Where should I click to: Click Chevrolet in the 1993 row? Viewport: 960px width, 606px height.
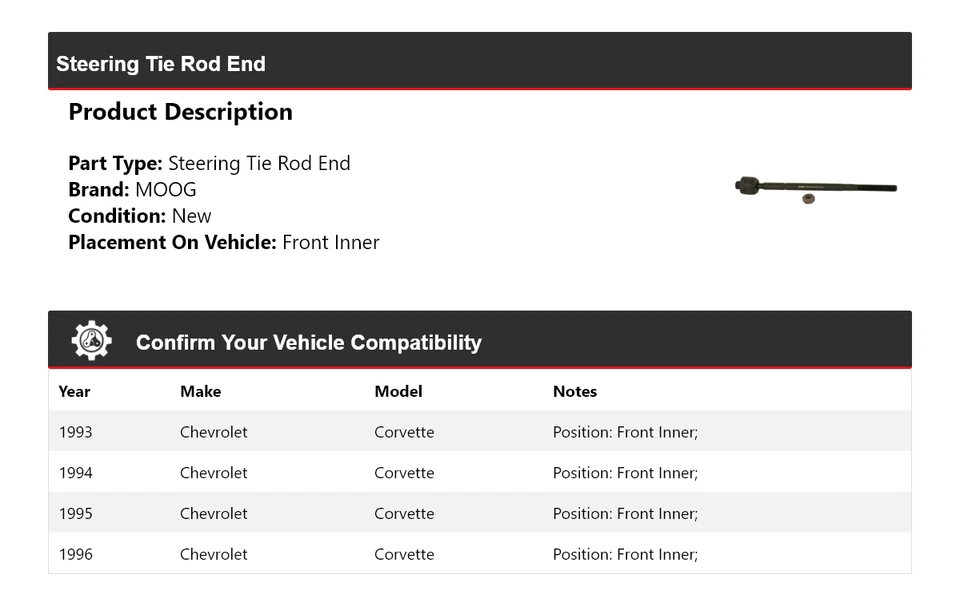coord(213,432)
